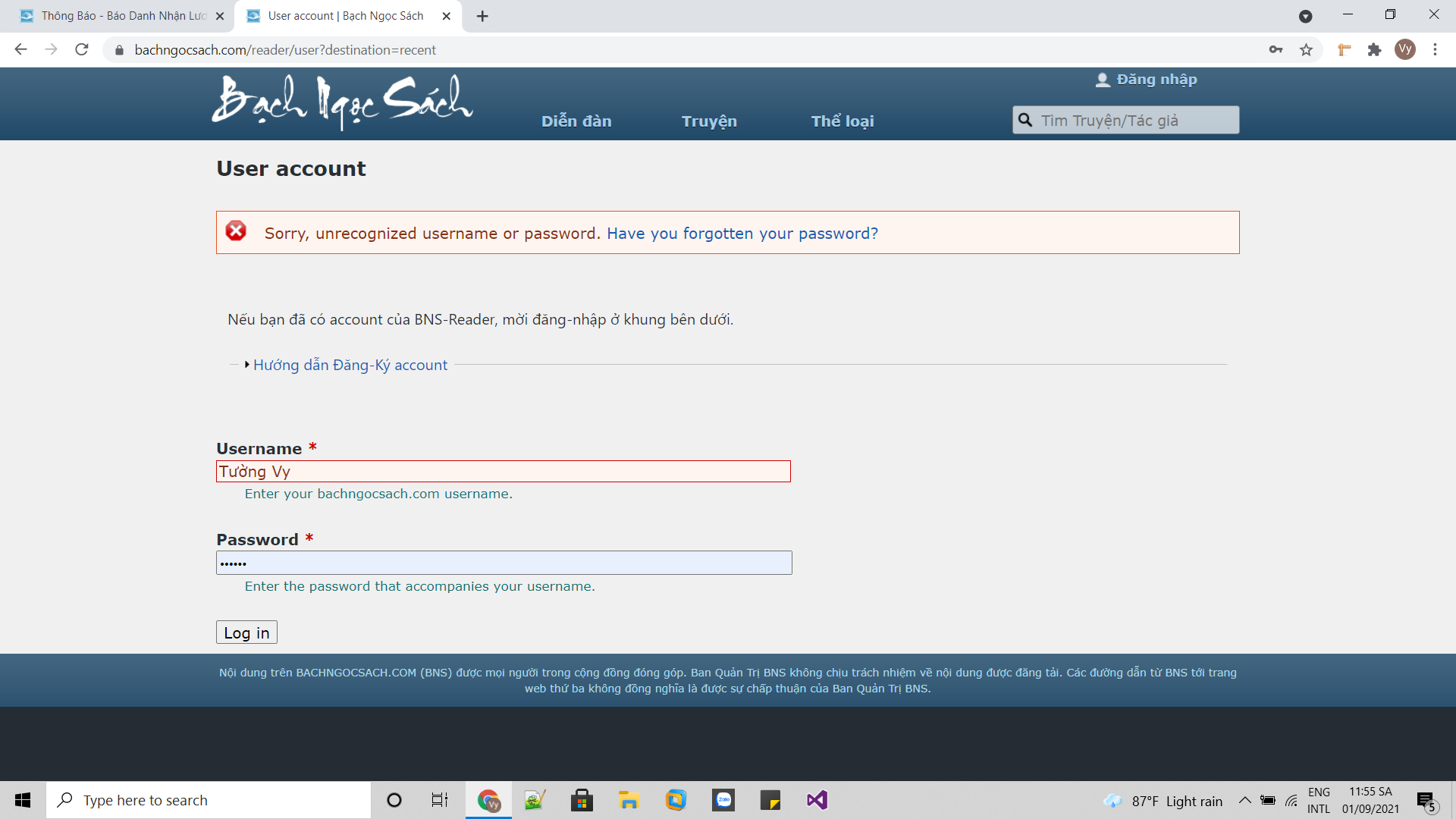This screenshot has width=1456, height=819.
Task: Show hidden system tray icons
Action: tap(1244, 800)
